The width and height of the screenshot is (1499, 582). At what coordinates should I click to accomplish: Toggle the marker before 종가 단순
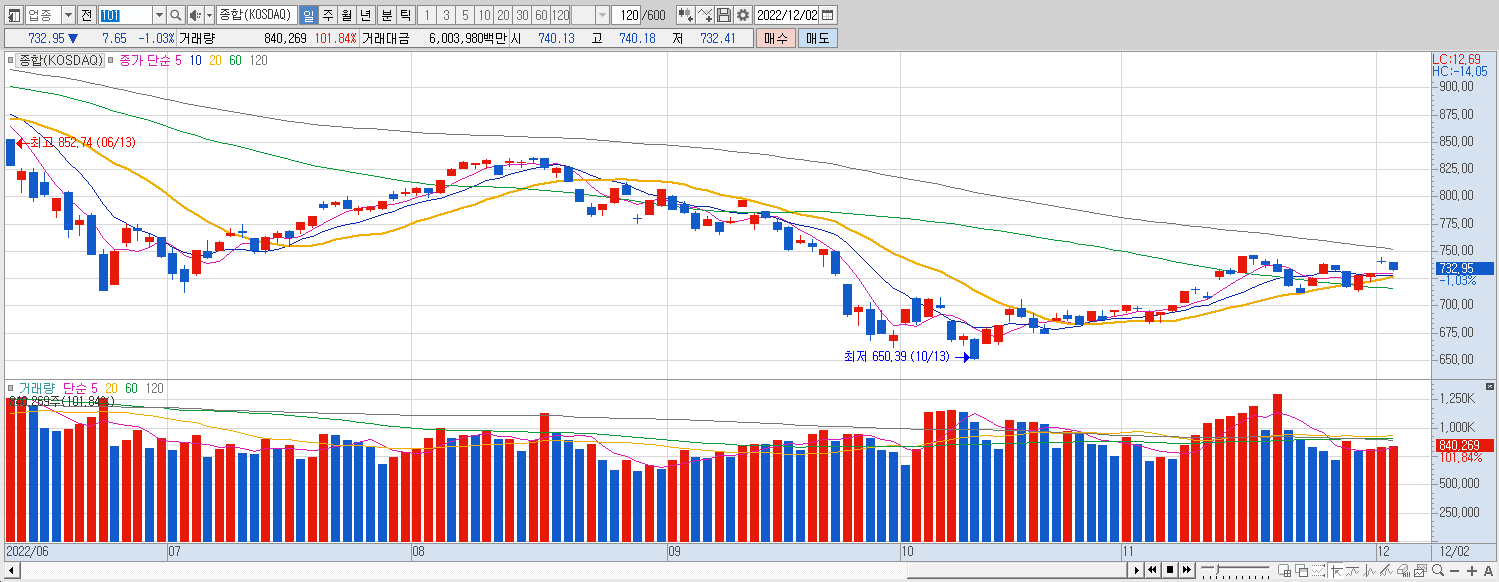tap(112, 61)
